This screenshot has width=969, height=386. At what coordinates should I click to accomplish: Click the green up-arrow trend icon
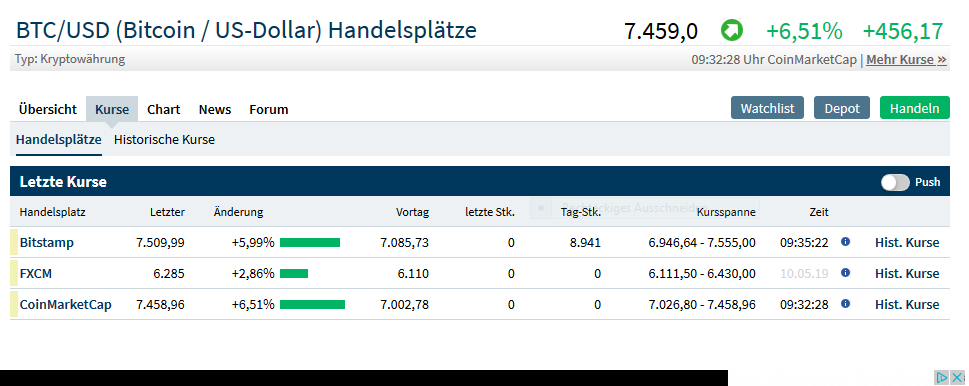pyautogui.click(x=732, y=30)
